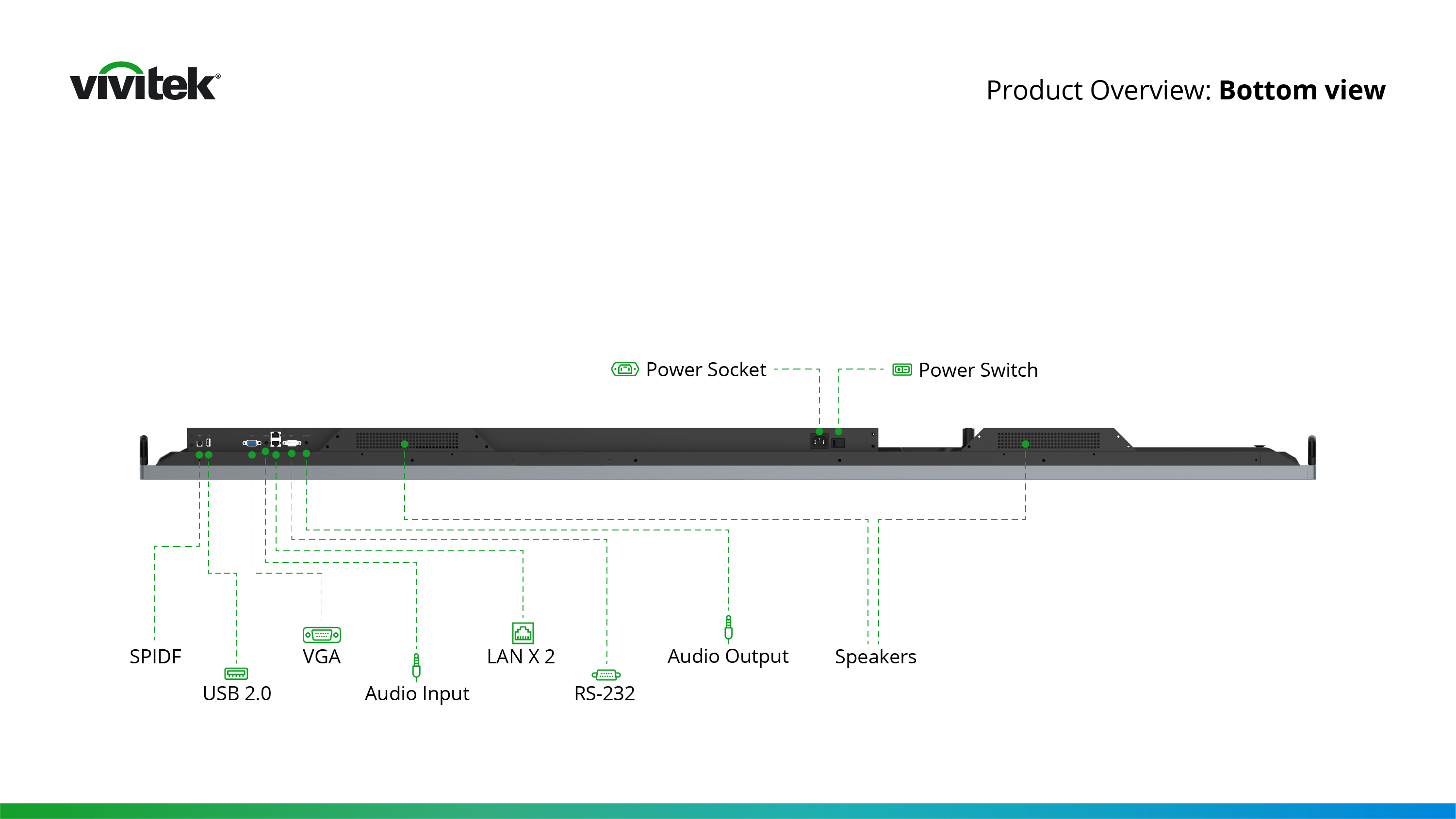Click the RS-232 serial connector icon
The image size is (1456, 819).
(x=606, y=675)
